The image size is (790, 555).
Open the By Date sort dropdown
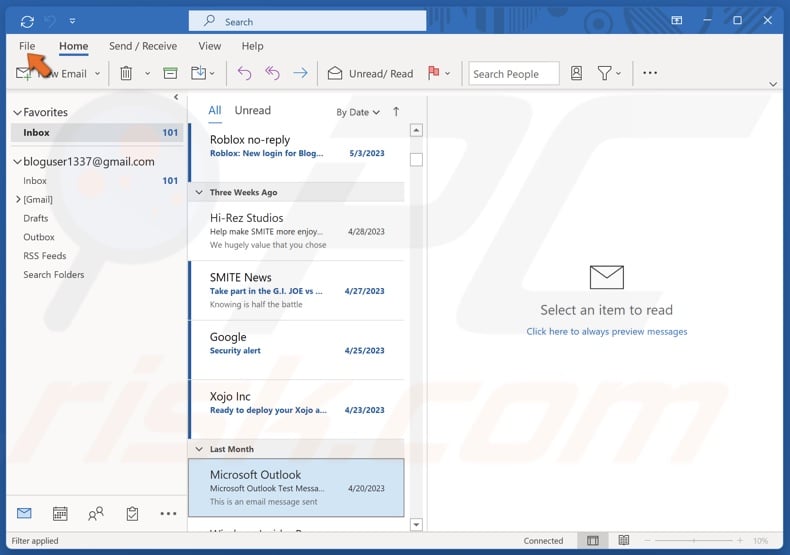(358, 112)
